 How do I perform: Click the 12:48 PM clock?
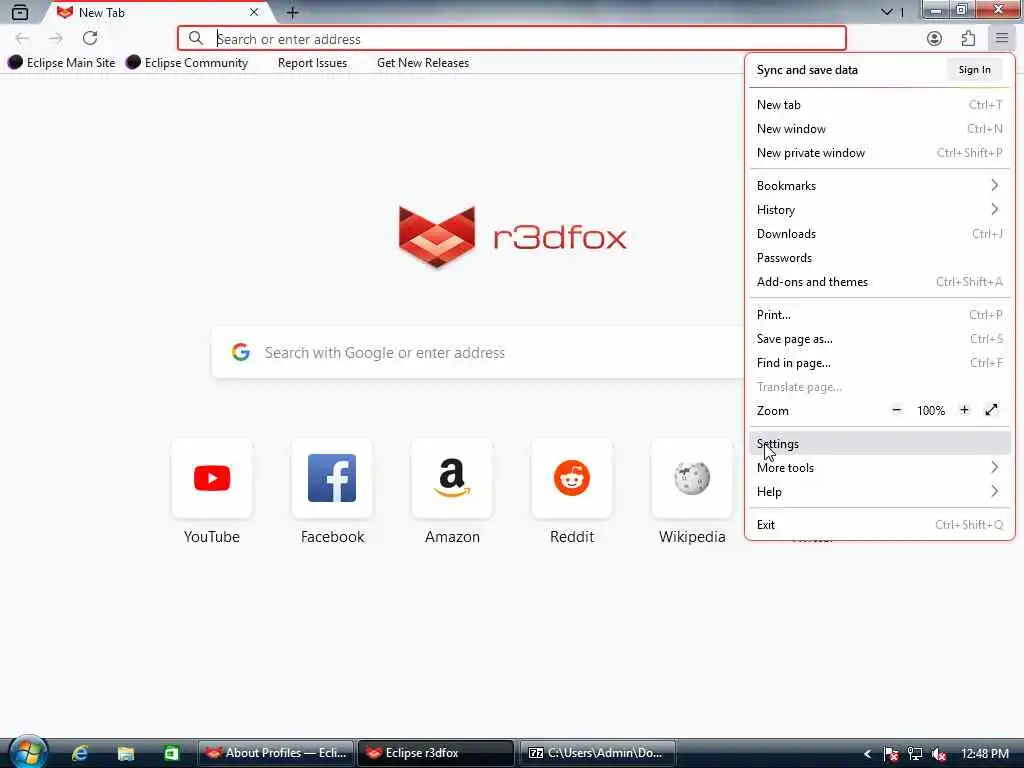pos(985,754)
